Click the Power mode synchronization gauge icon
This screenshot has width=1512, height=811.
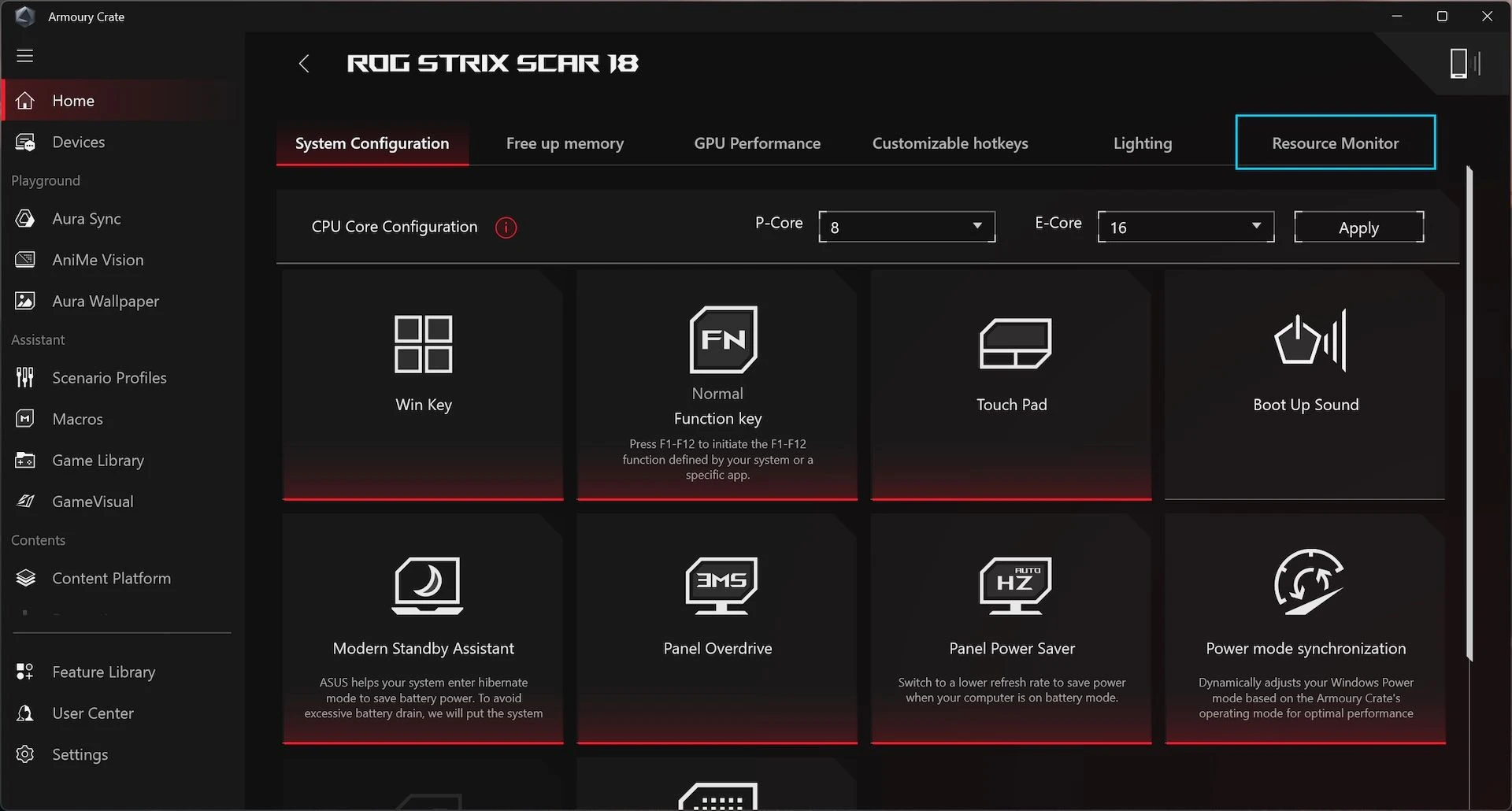[x=1309, y=582]
